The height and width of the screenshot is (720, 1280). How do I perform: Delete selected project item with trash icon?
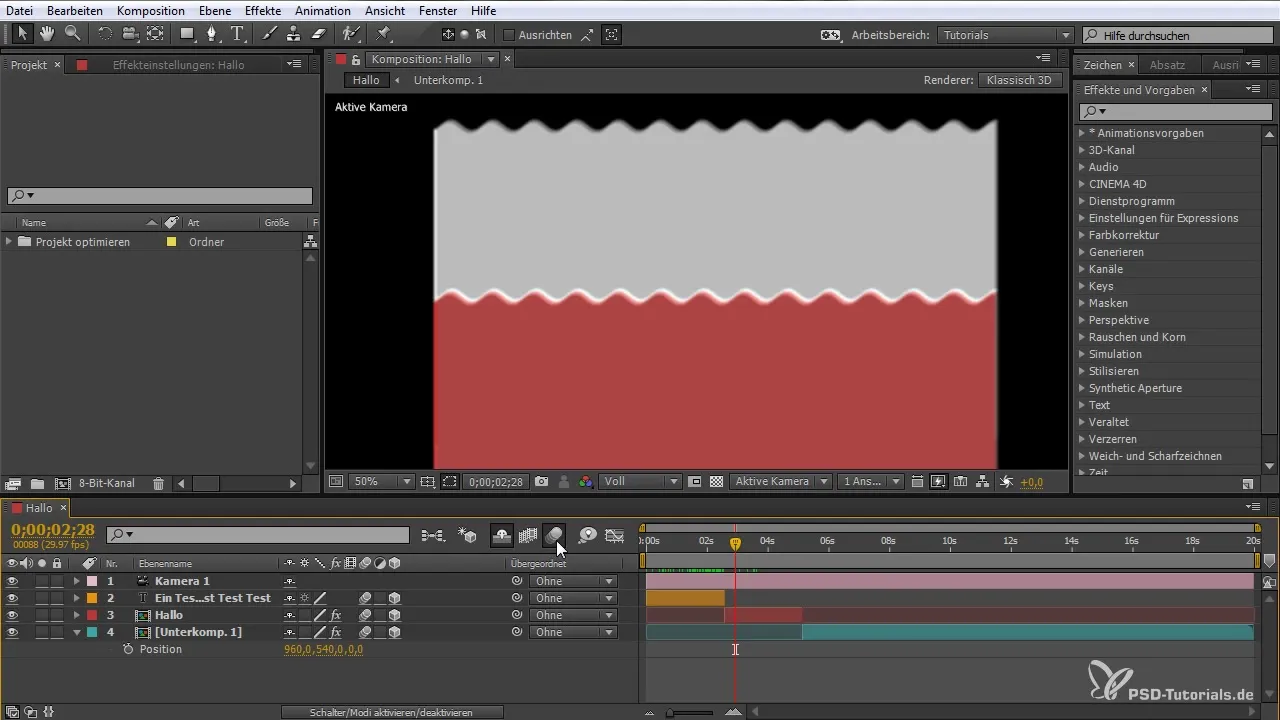[158, 483]
